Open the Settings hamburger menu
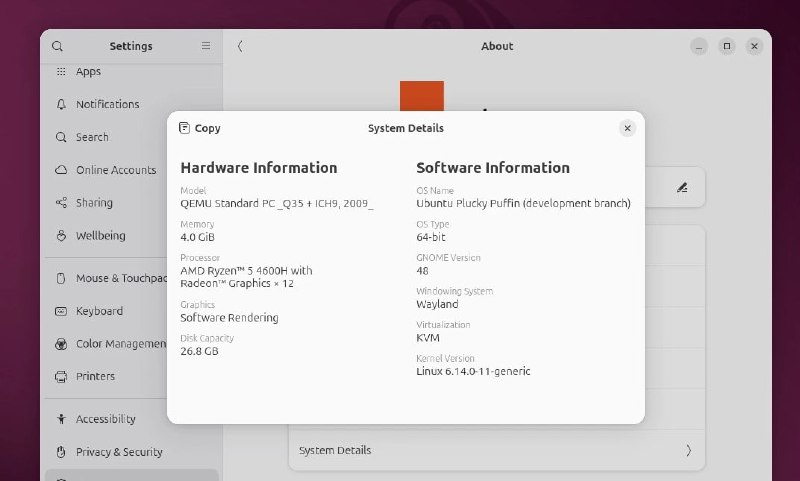800x481 pixels. (x=206, y=46)
